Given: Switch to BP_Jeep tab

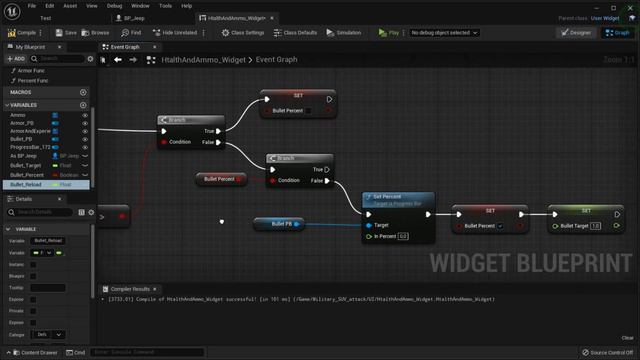Looking at the screenshot, I should (131, 18).
